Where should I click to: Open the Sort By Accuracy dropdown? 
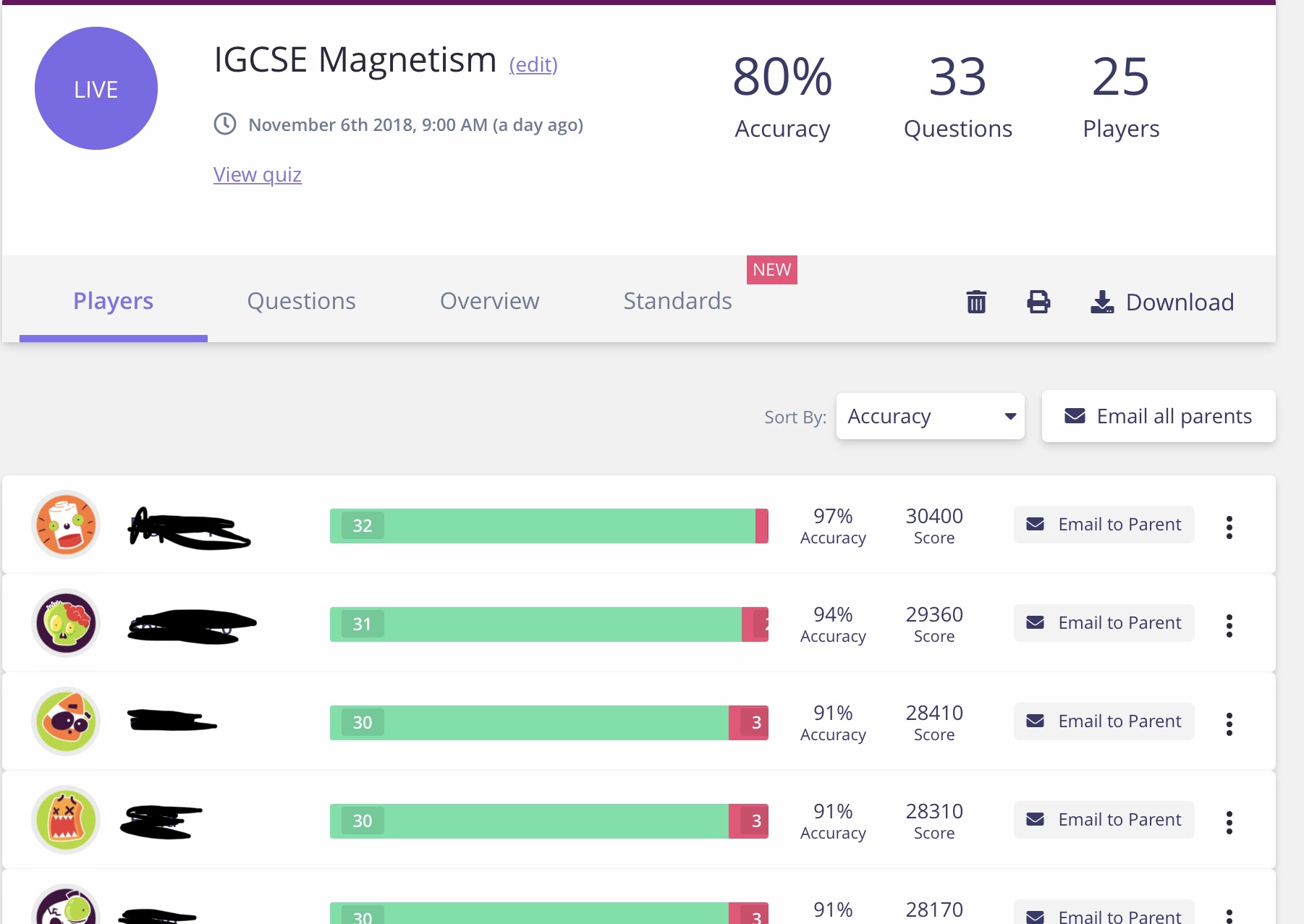pos(930,416)
